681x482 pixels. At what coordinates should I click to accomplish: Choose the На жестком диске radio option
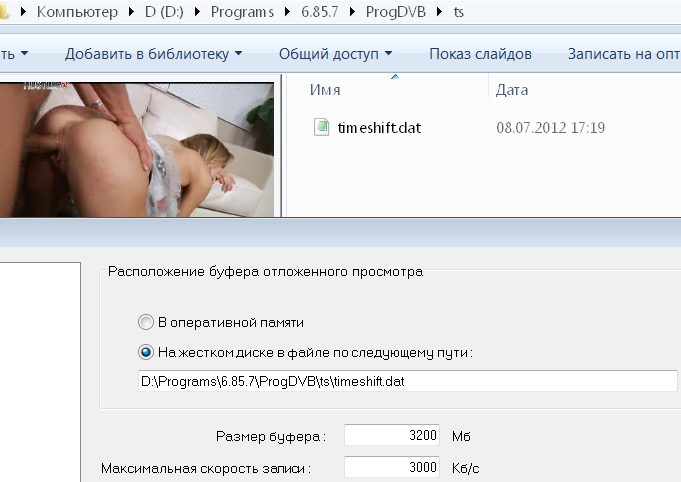pos(145,352)
